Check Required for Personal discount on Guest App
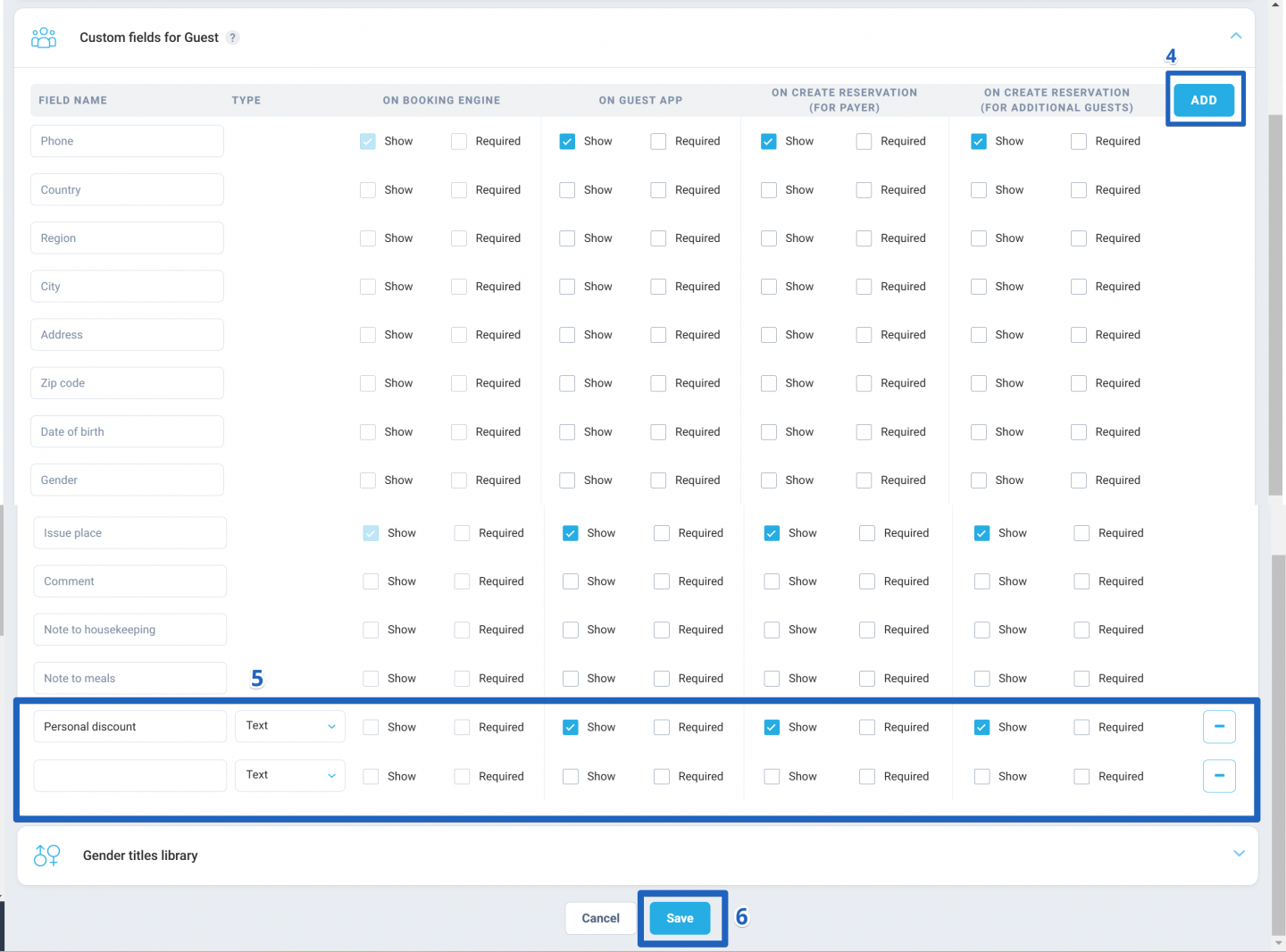The image size is (1286, 952). pyautogui.click(x=662, y=728)
